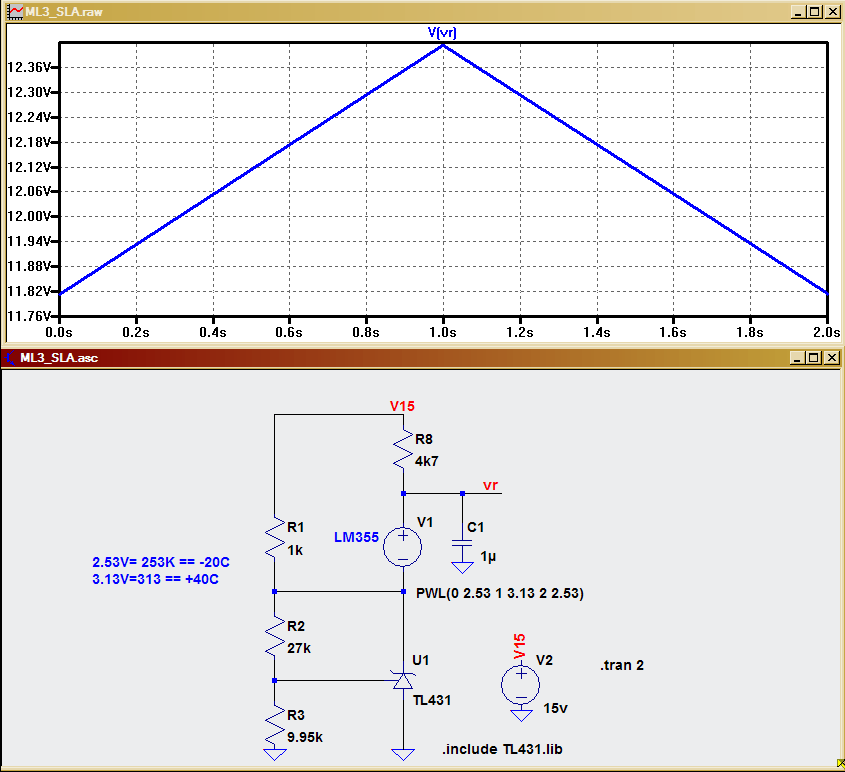Select voltage source V1 symbol

tap(403, 547)
